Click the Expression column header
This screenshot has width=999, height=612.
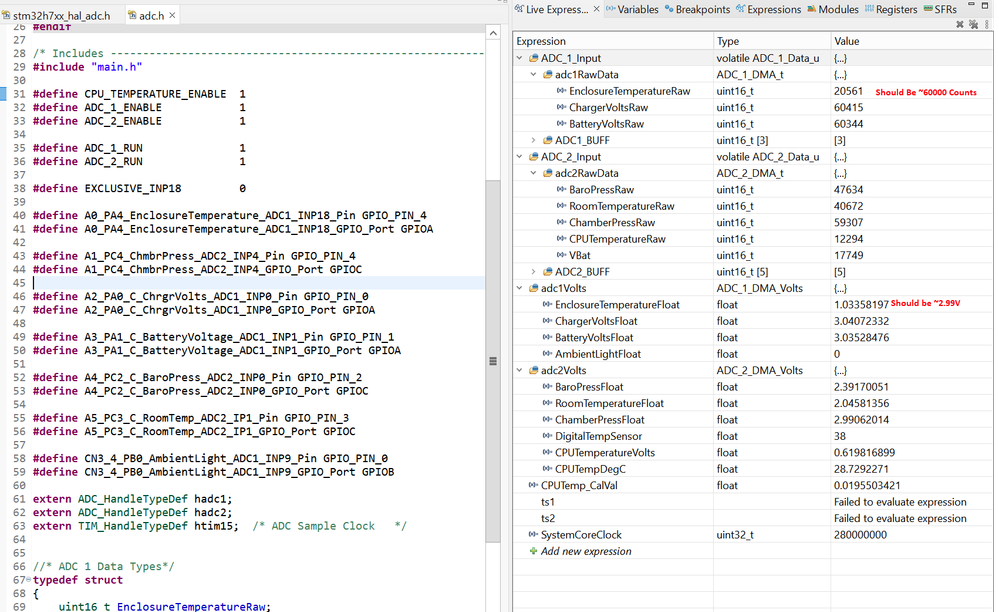(x=613, y=41)
